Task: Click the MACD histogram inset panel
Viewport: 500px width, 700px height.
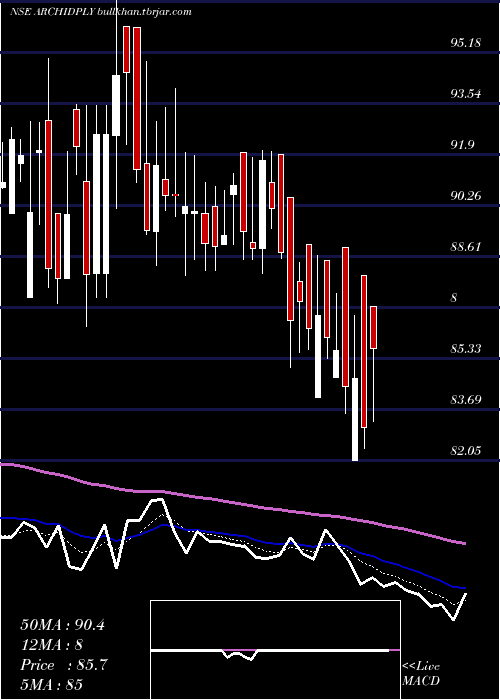Action: click(275, 650)
